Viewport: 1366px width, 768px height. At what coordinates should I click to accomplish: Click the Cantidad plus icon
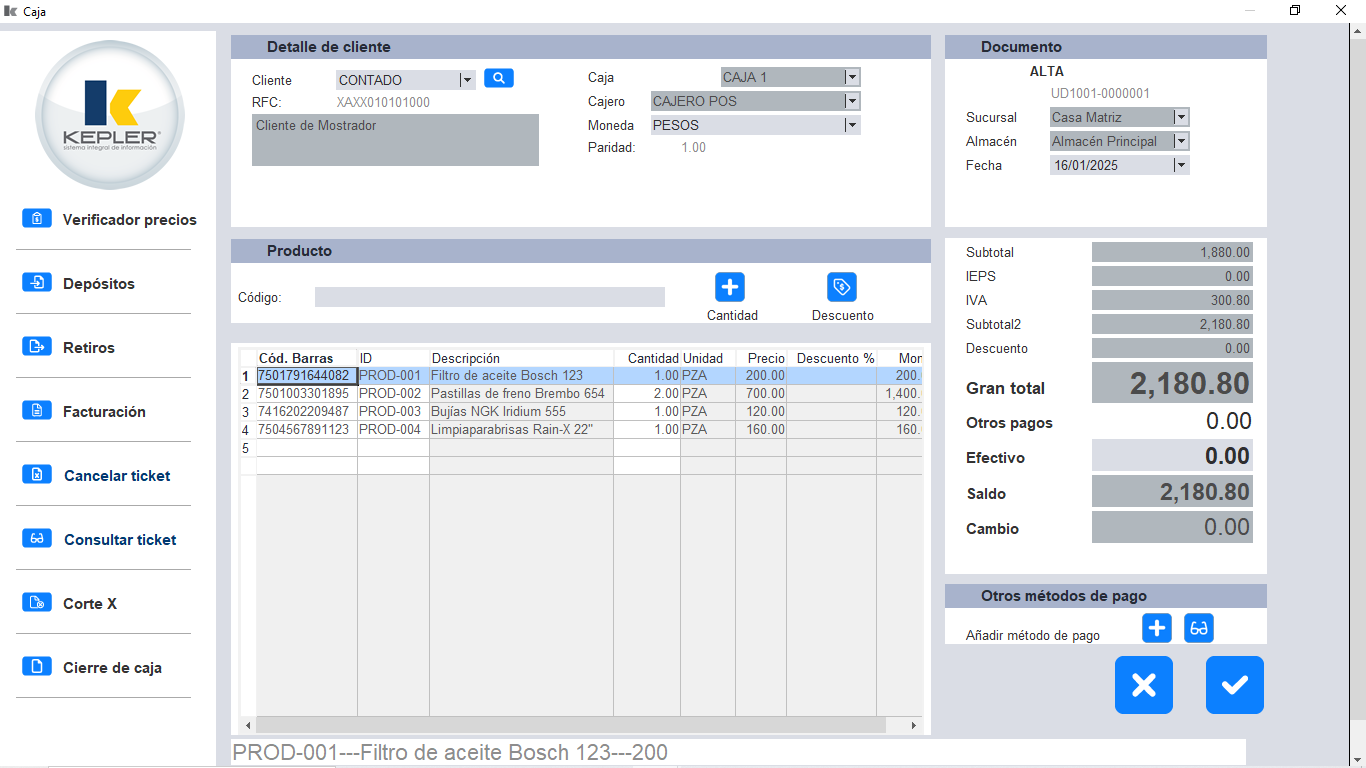click(729, 288)
